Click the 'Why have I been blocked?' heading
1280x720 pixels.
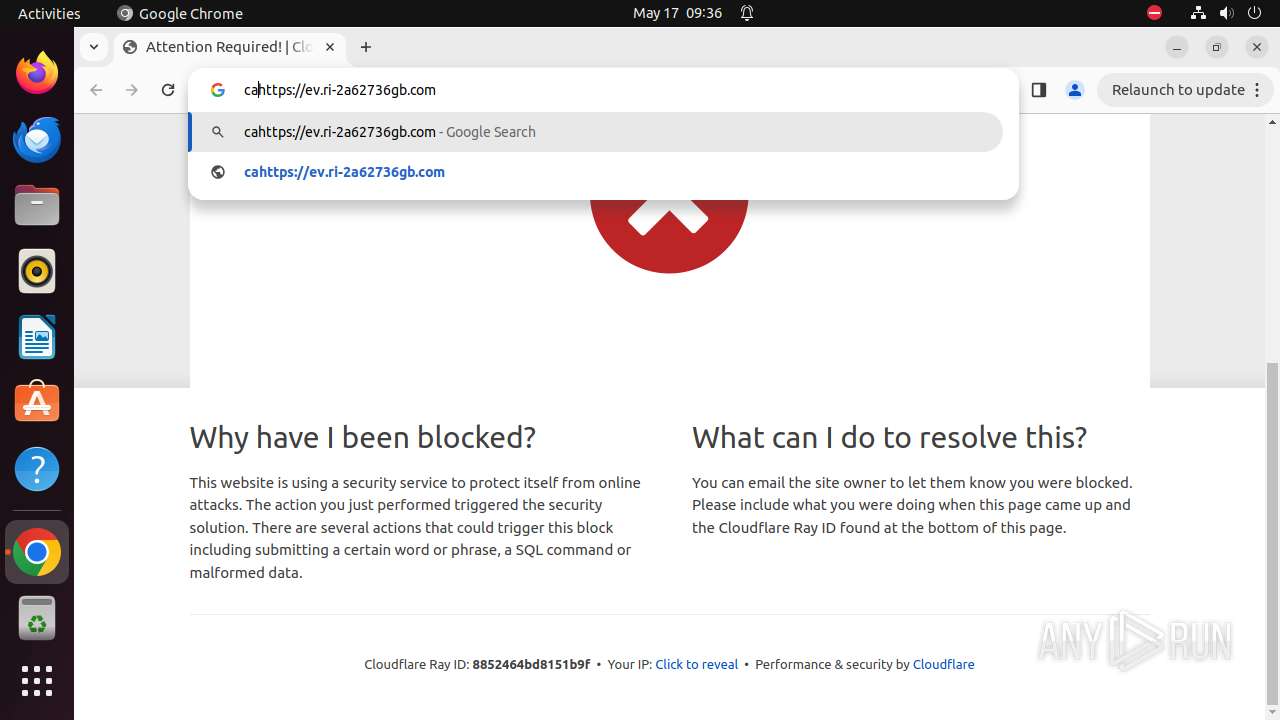point(363,437)
